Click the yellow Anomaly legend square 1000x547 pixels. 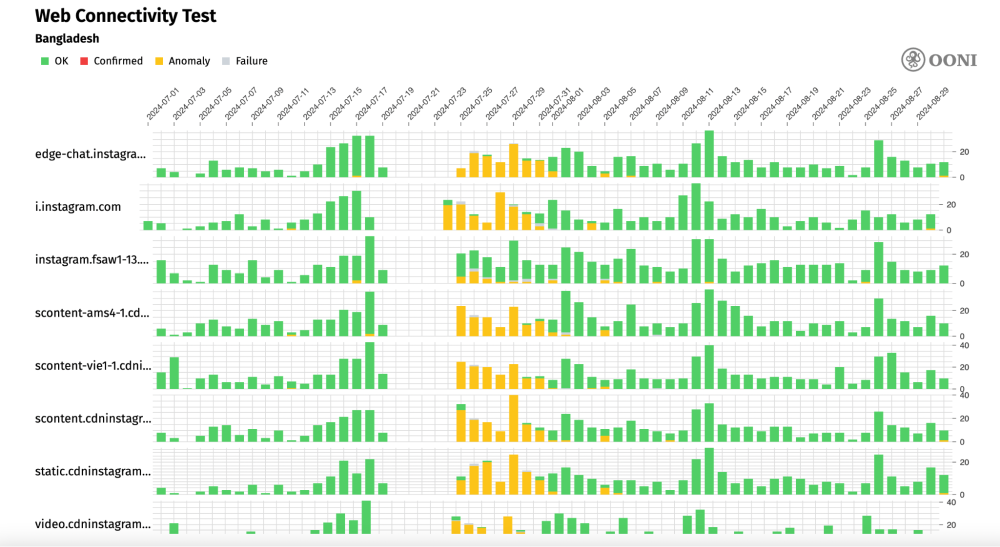coord(159,61)
